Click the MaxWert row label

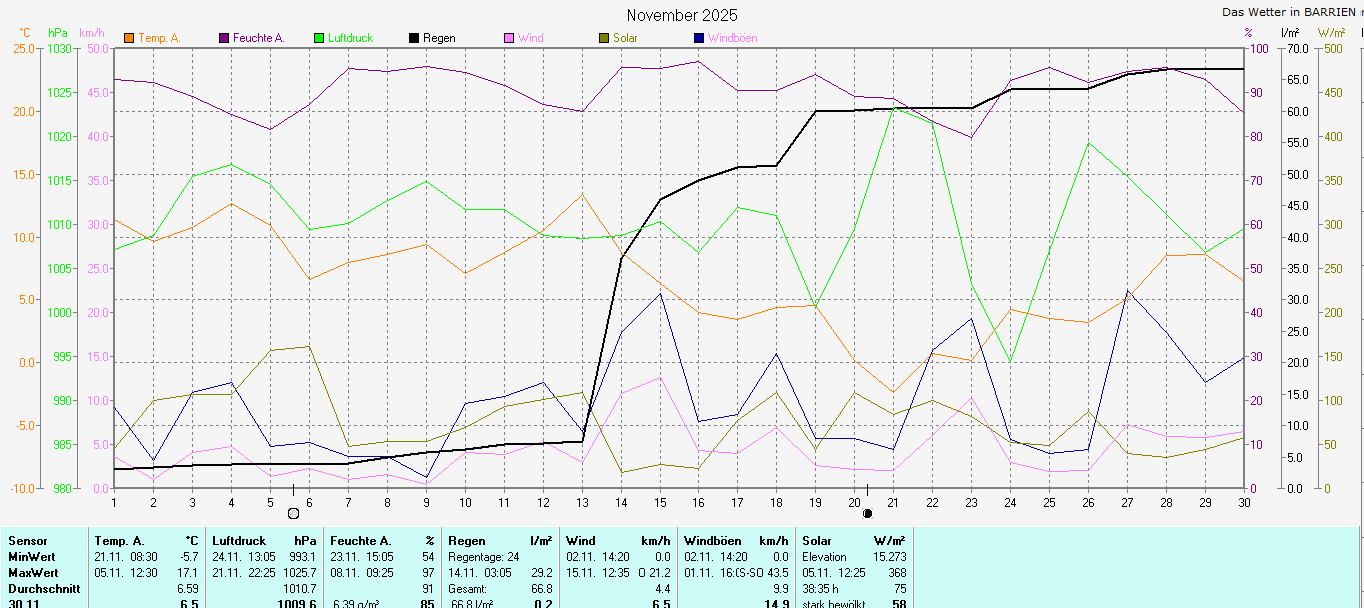click(31, 573)
